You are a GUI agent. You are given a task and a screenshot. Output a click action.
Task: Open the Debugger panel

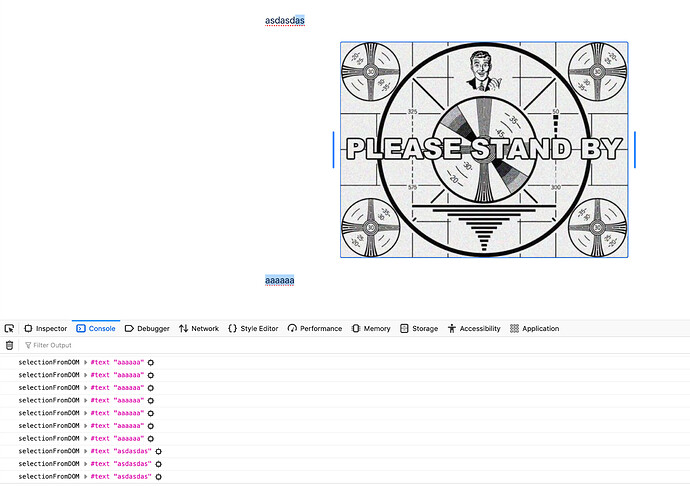[147, 329]
